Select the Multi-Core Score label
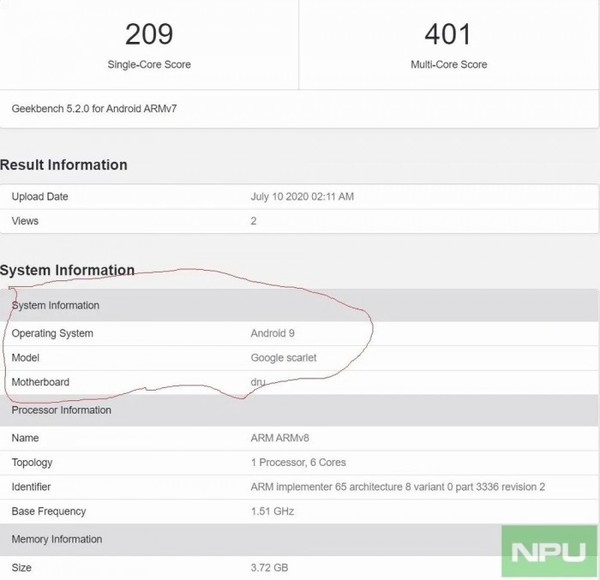 [448, 65]
